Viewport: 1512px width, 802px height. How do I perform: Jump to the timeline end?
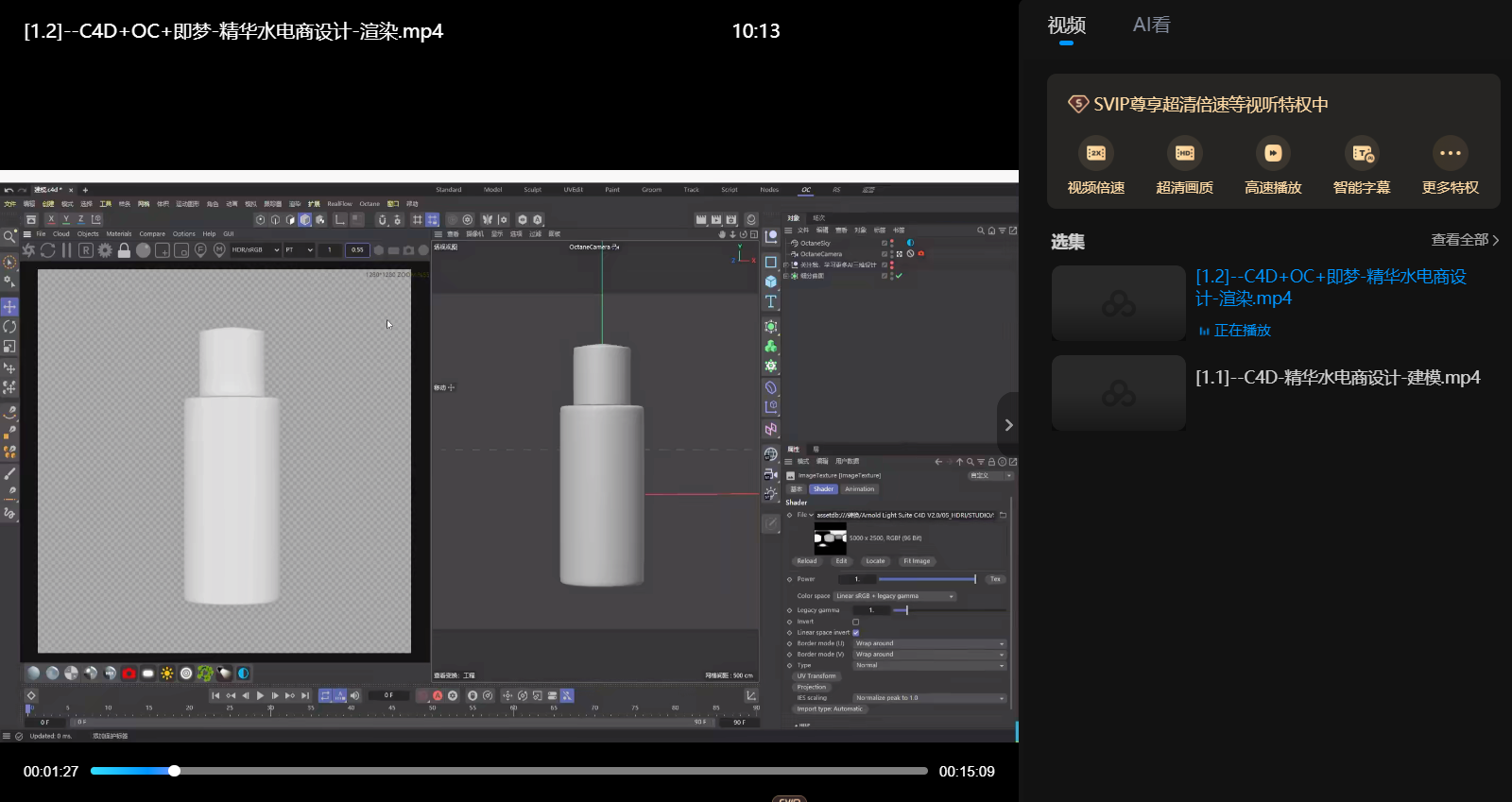point(305,696)
